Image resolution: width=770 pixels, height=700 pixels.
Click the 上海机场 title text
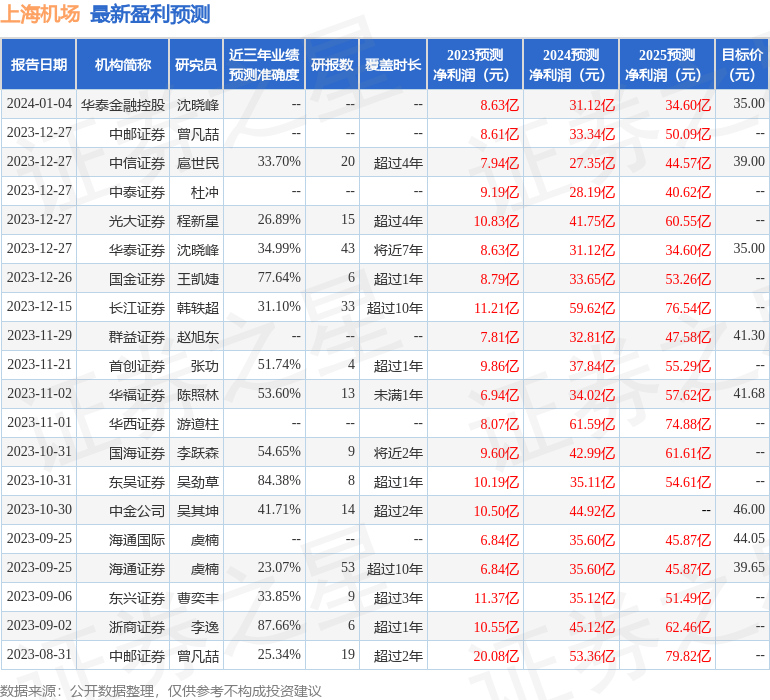coord(40,14)
